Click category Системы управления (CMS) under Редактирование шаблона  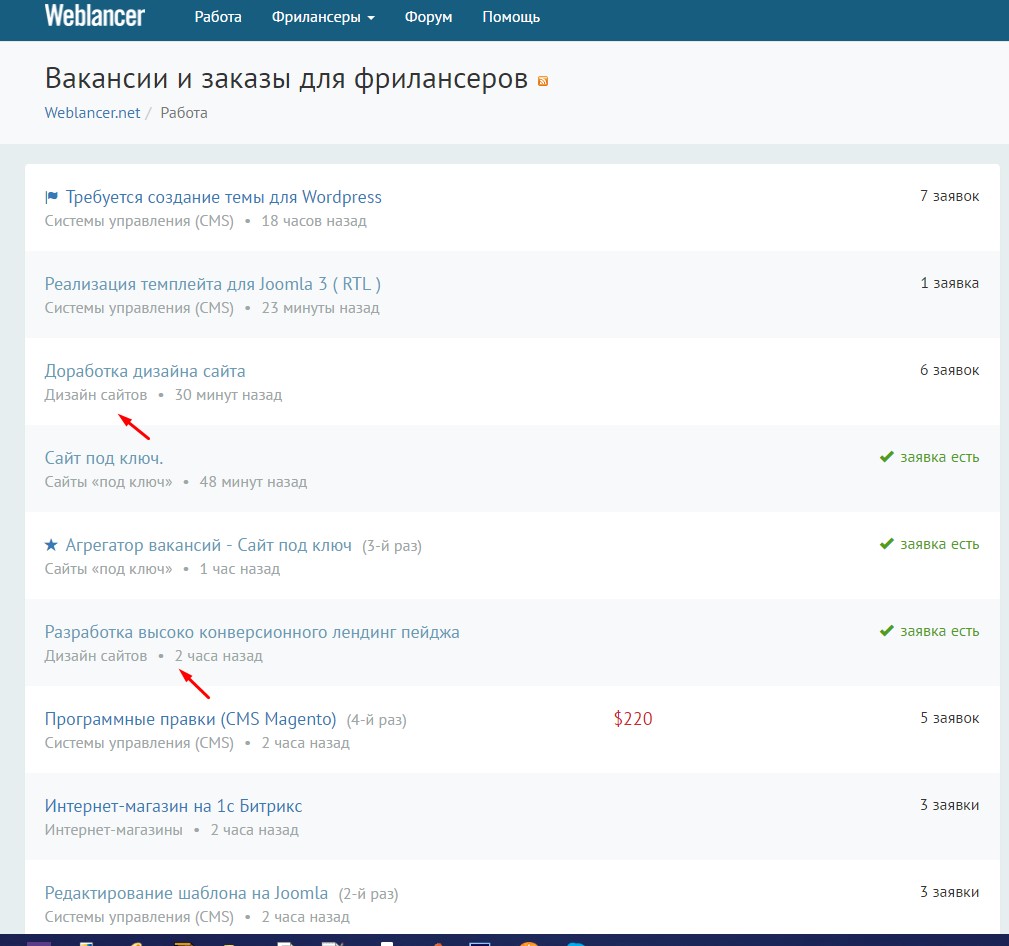coord(139,916)
